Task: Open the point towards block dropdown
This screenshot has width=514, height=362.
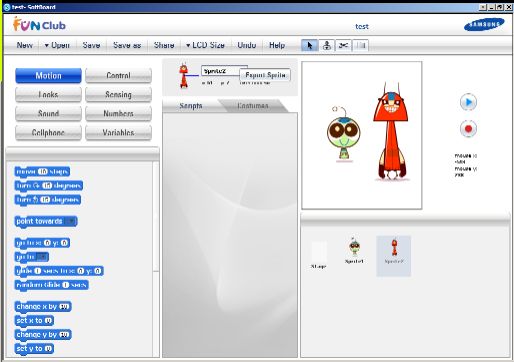Action: [70, 221]
